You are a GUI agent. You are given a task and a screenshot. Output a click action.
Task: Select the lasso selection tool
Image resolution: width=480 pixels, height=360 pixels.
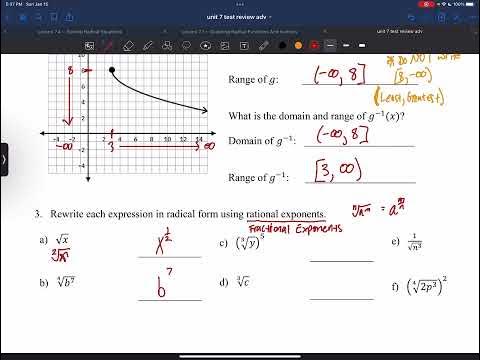[186, 46]
